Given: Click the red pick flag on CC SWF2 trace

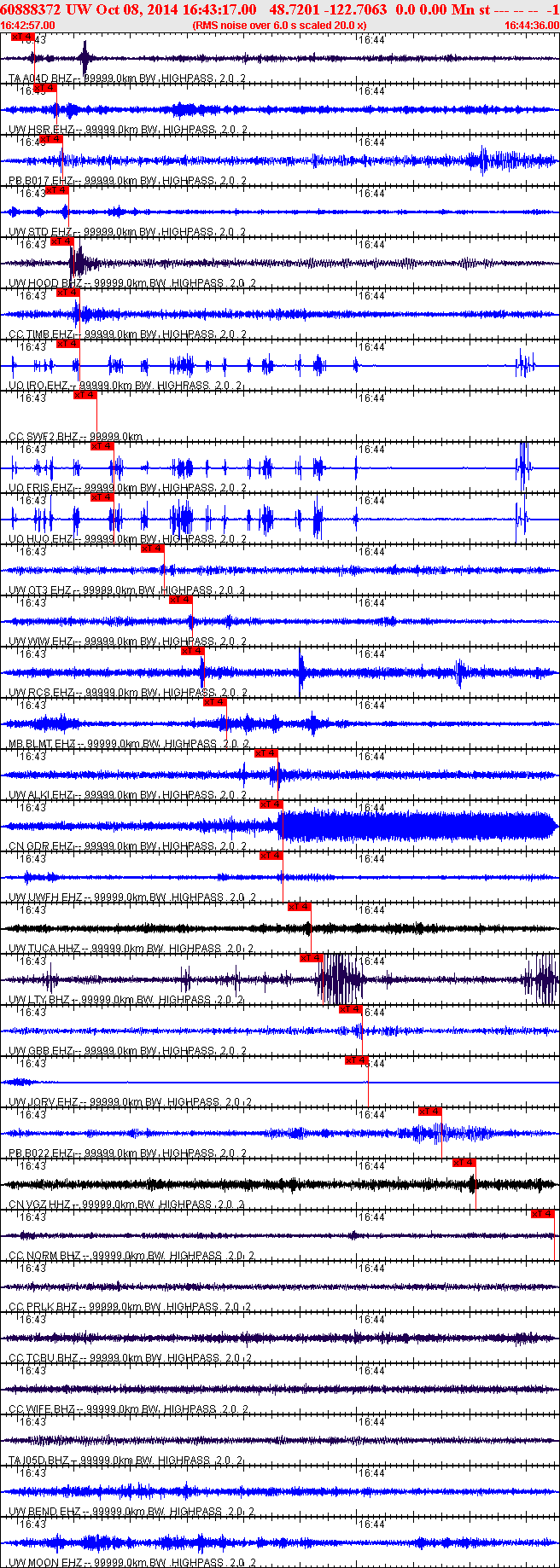Looking at the screenshot, I should (85, 395).
